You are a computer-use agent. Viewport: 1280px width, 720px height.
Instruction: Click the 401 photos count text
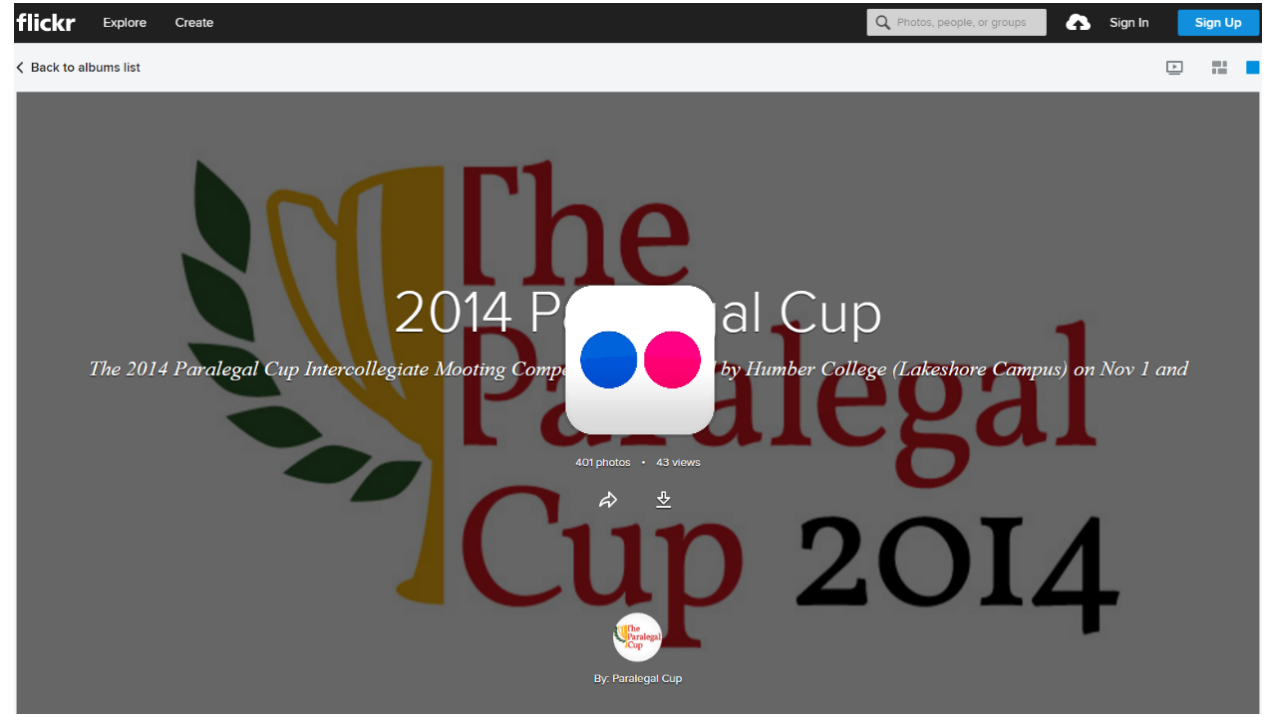tap(603, 462)
